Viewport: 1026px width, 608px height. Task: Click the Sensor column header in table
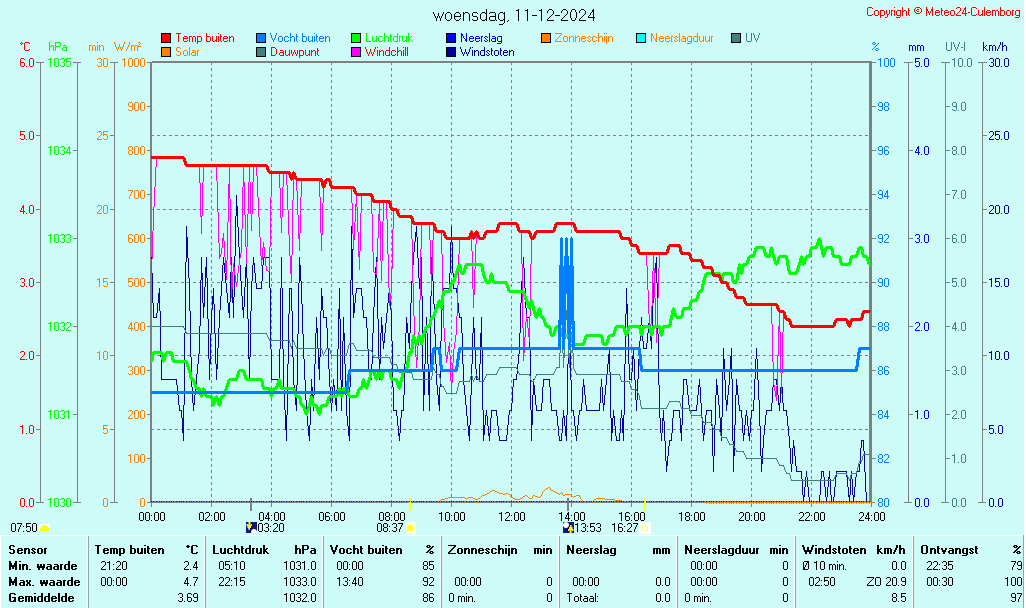[27, 550]
